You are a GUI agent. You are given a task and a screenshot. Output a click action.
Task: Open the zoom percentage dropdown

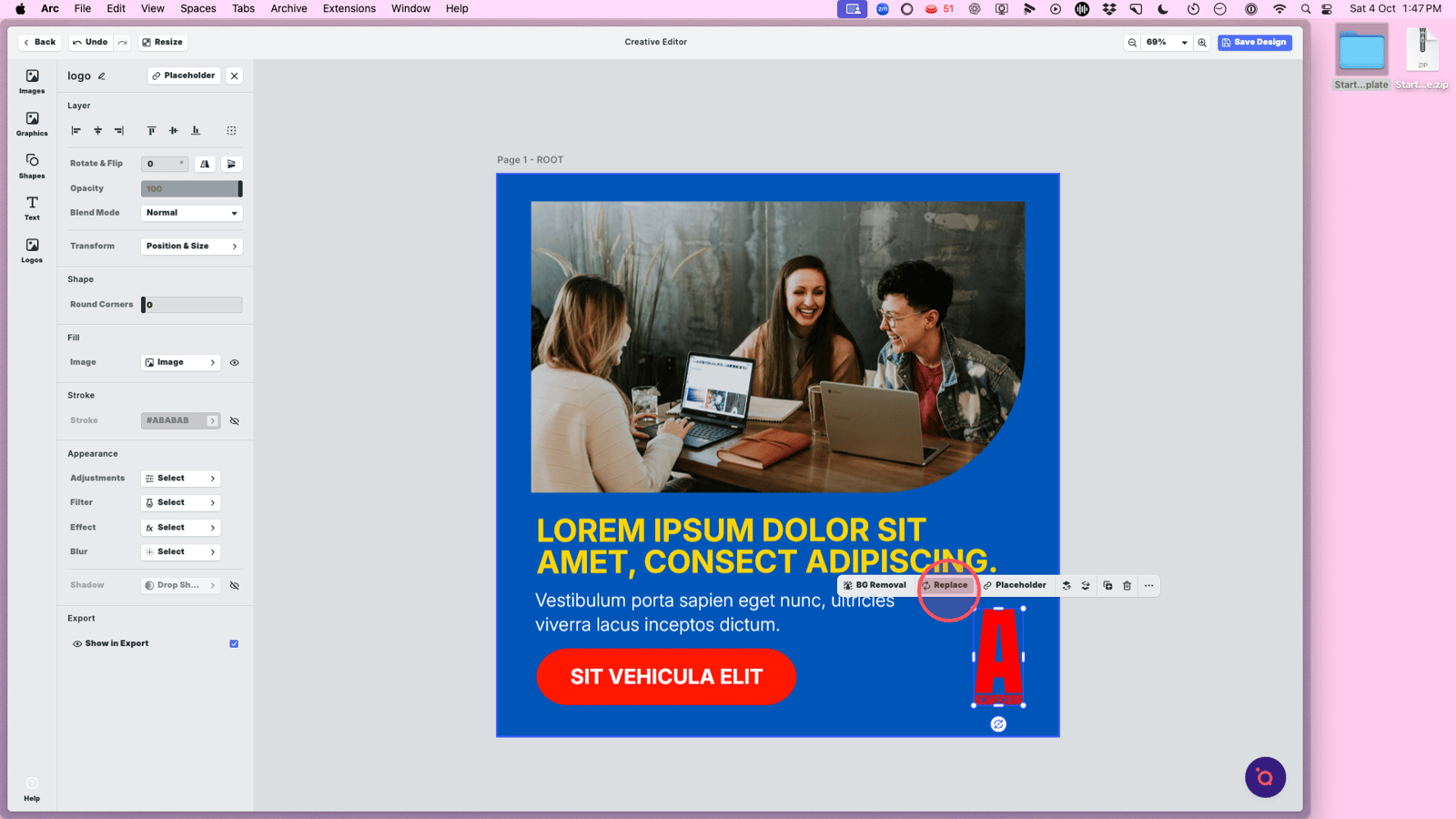click(x=1183, y=43)
